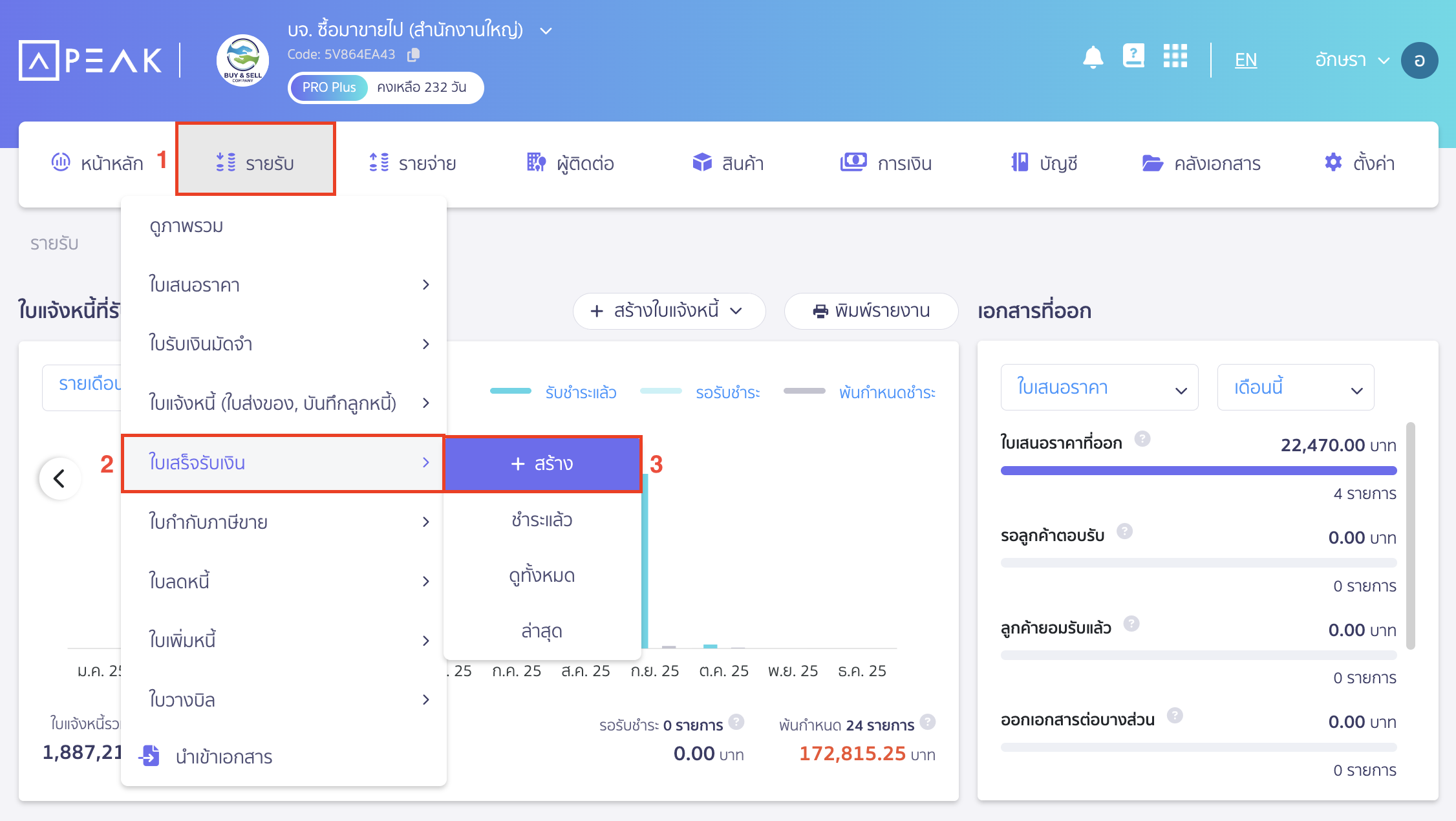Screen dimensions: 1456x821
Task: Click the ใบเสนอราคาที่ออก purple progress bar
Action: pos(1199,471)
